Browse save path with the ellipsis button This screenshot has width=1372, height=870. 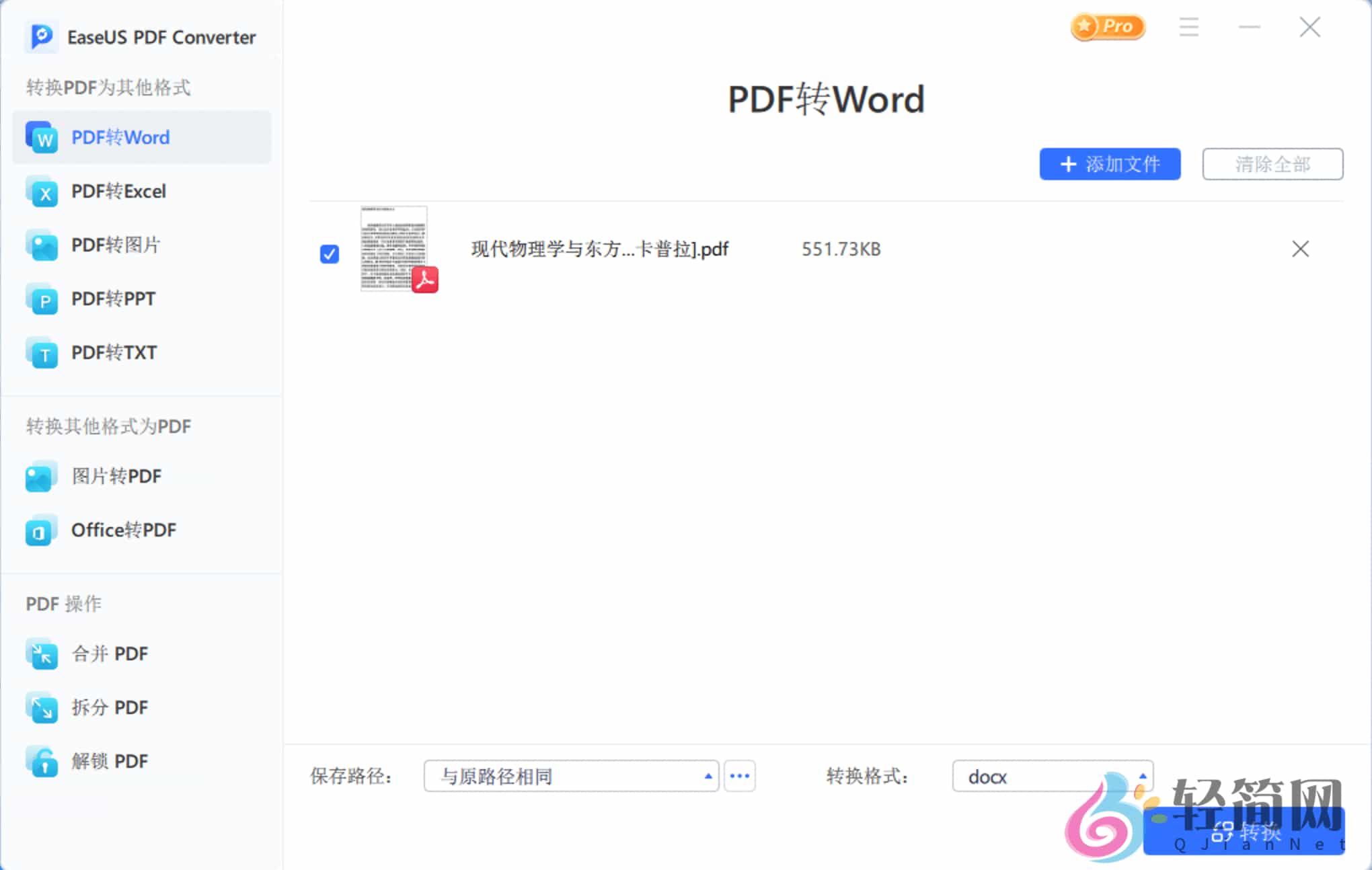(739, 776)
